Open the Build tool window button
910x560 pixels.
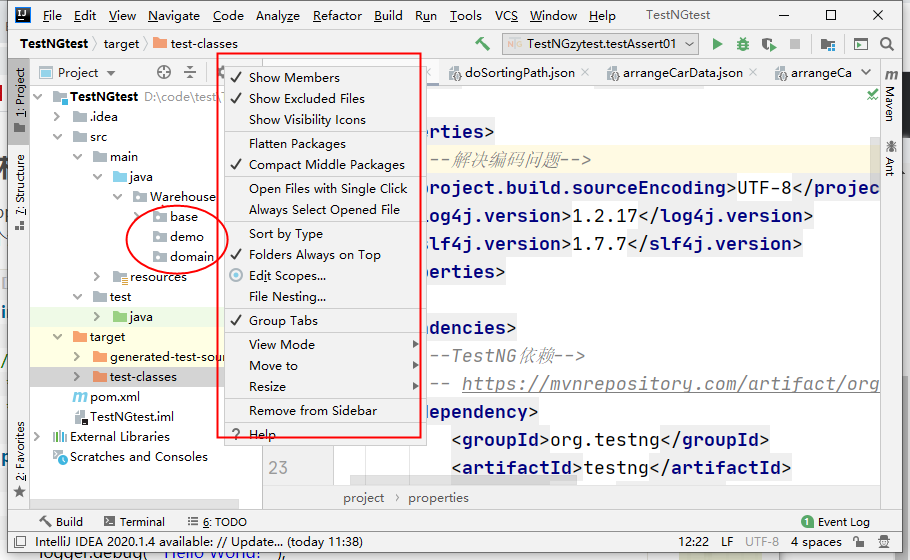tap(62, 522)
